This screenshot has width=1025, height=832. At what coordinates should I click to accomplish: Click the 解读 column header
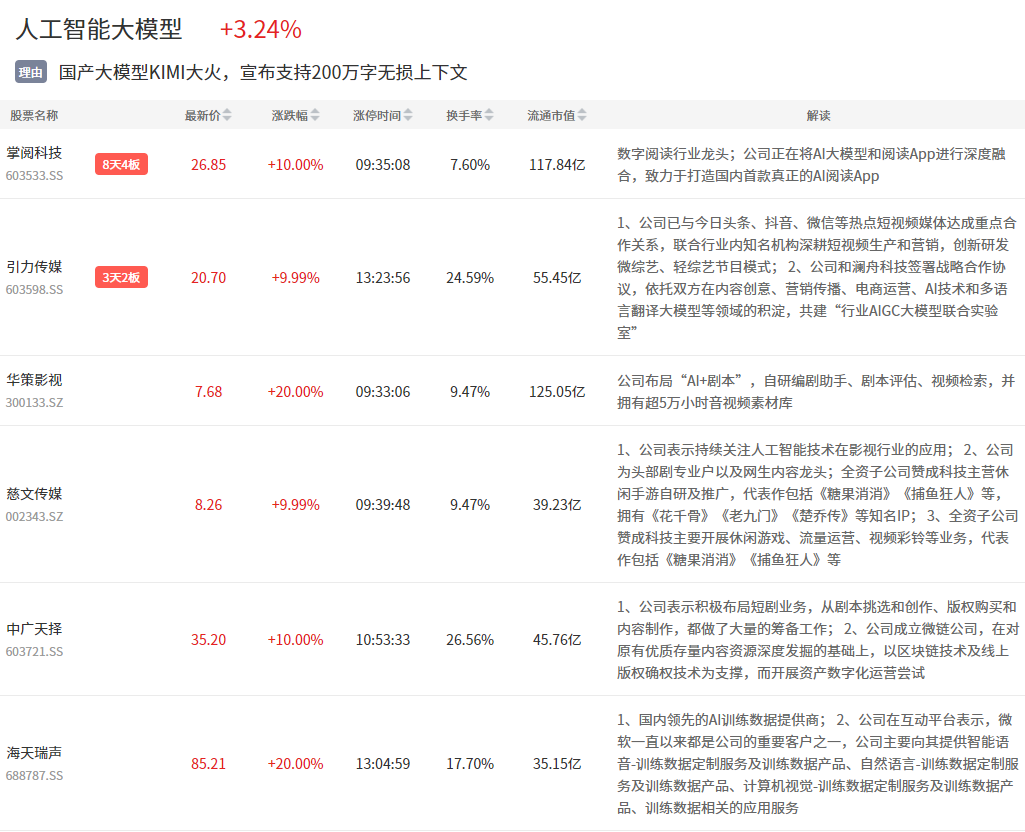click(x=818, y=116)
